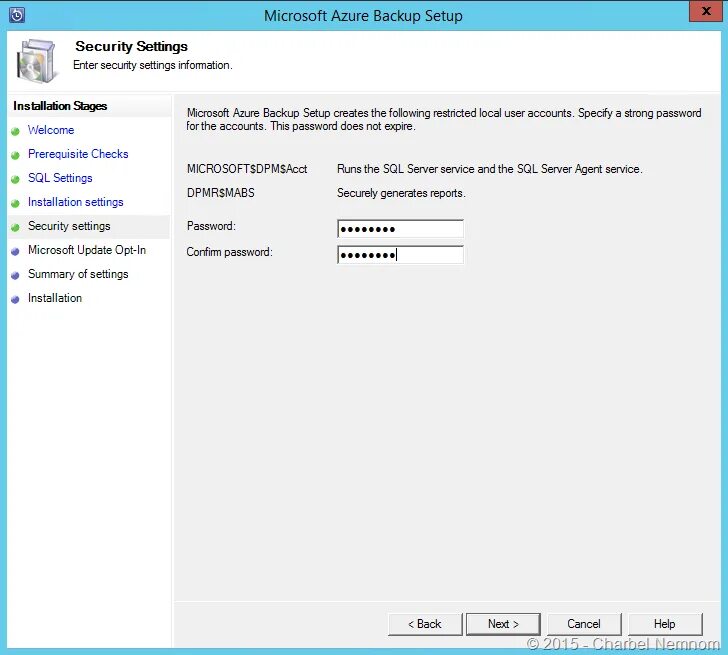
Task: Cancel the setup wizard
Action: (x=584, y=624)
